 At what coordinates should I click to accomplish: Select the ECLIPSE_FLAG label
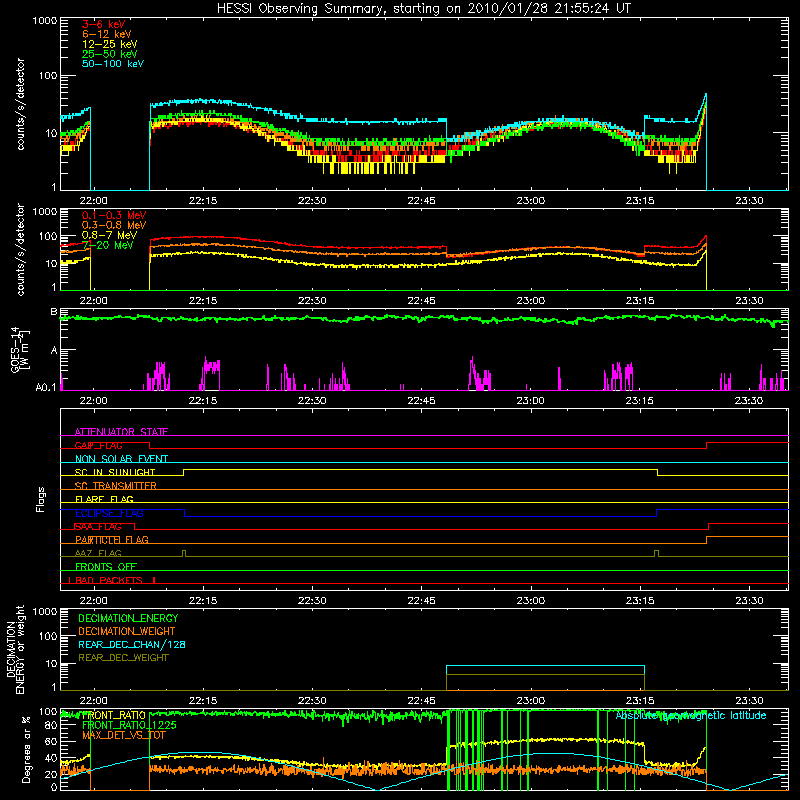(x=109, y=513)
